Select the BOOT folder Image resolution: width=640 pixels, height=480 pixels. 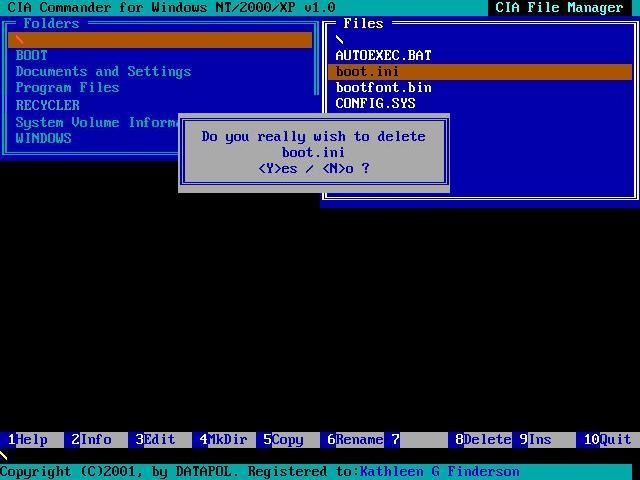[31, 56]
